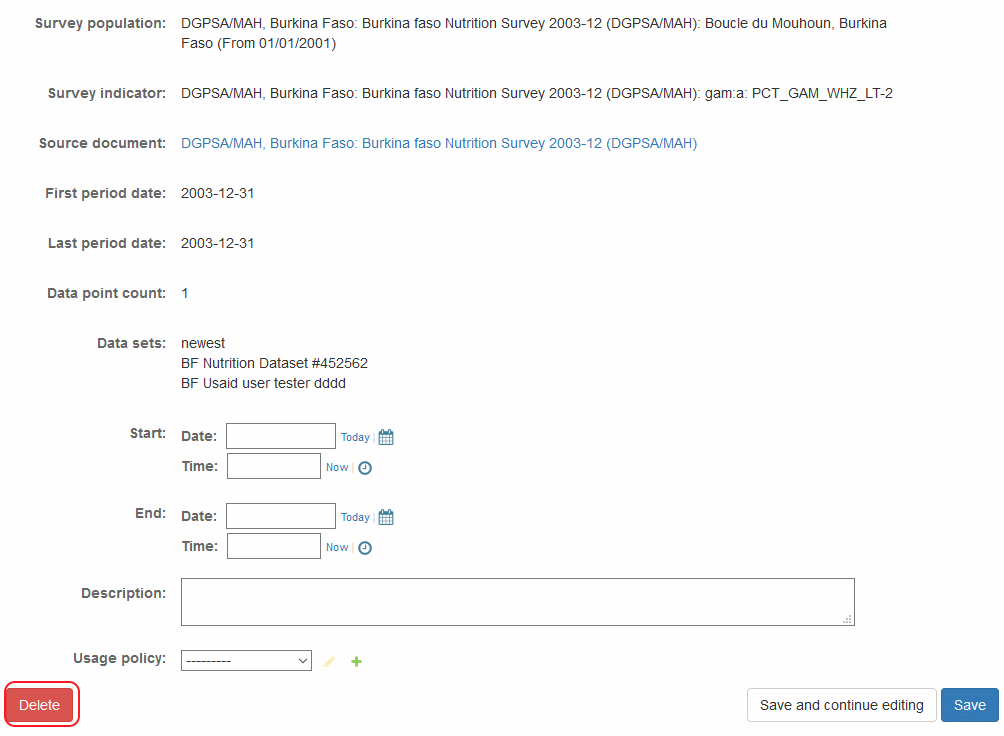Screen dimensions: 1004x736
Task: Expand the Usage policy dropdown
Action: pyautogui.click(x=246, y=661)
